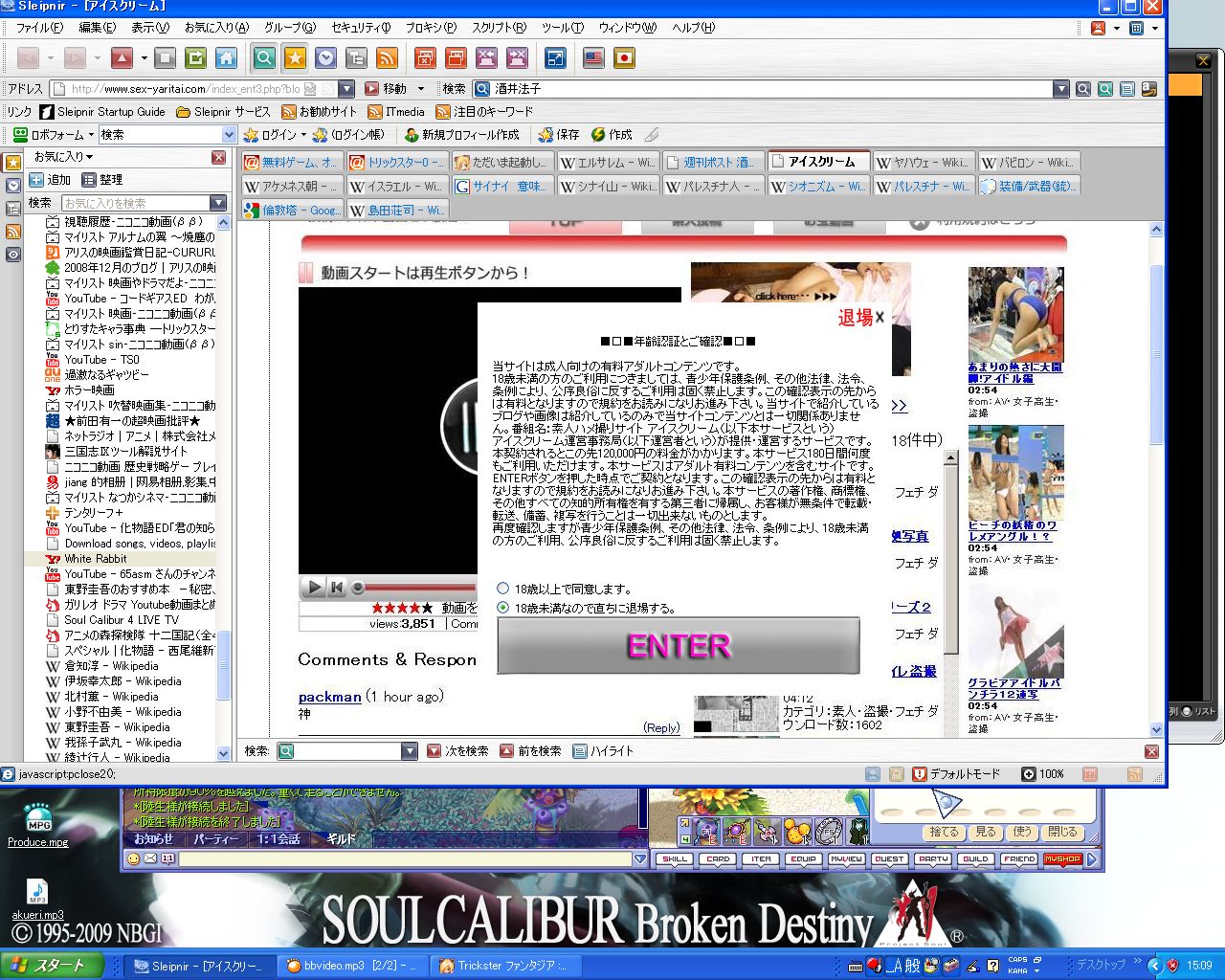Open the セキュリティ menu
Screen dimensions: 1225x980
360,28
